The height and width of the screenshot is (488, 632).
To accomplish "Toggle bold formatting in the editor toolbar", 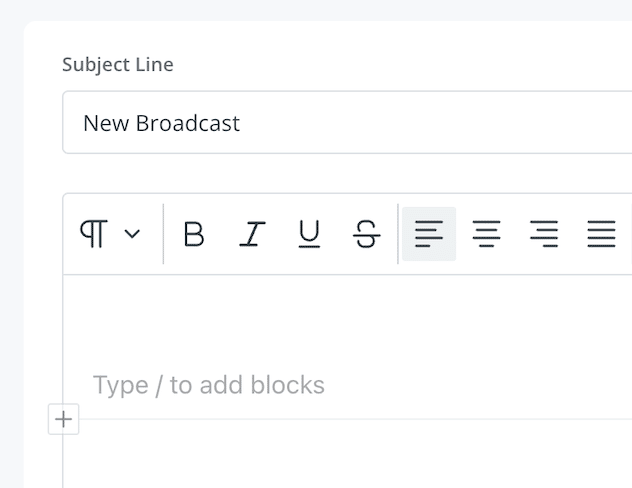I will [x=194, y=234].
